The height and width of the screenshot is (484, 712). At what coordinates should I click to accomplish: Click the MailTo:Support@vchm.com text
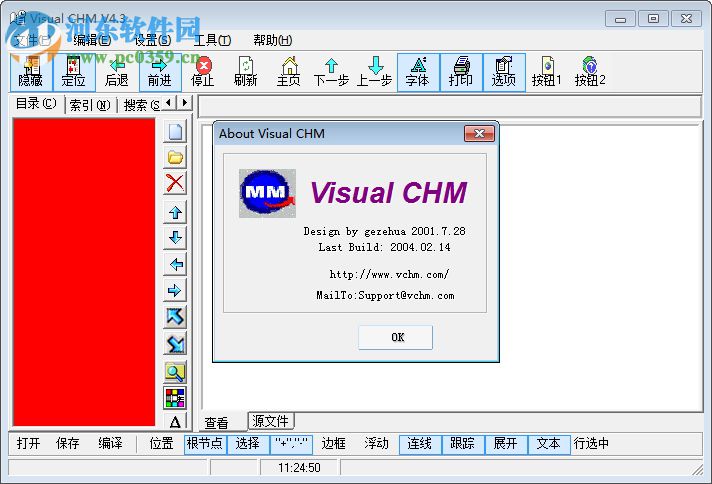[x=386, y=296]
